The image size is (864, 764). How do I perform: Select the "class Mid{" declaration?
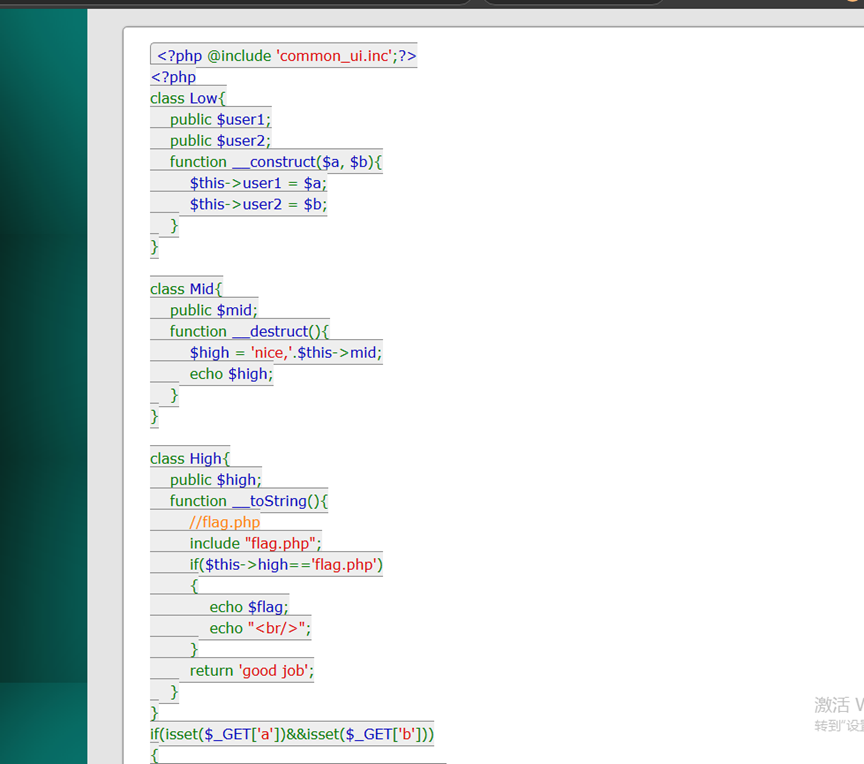point(186,289)
